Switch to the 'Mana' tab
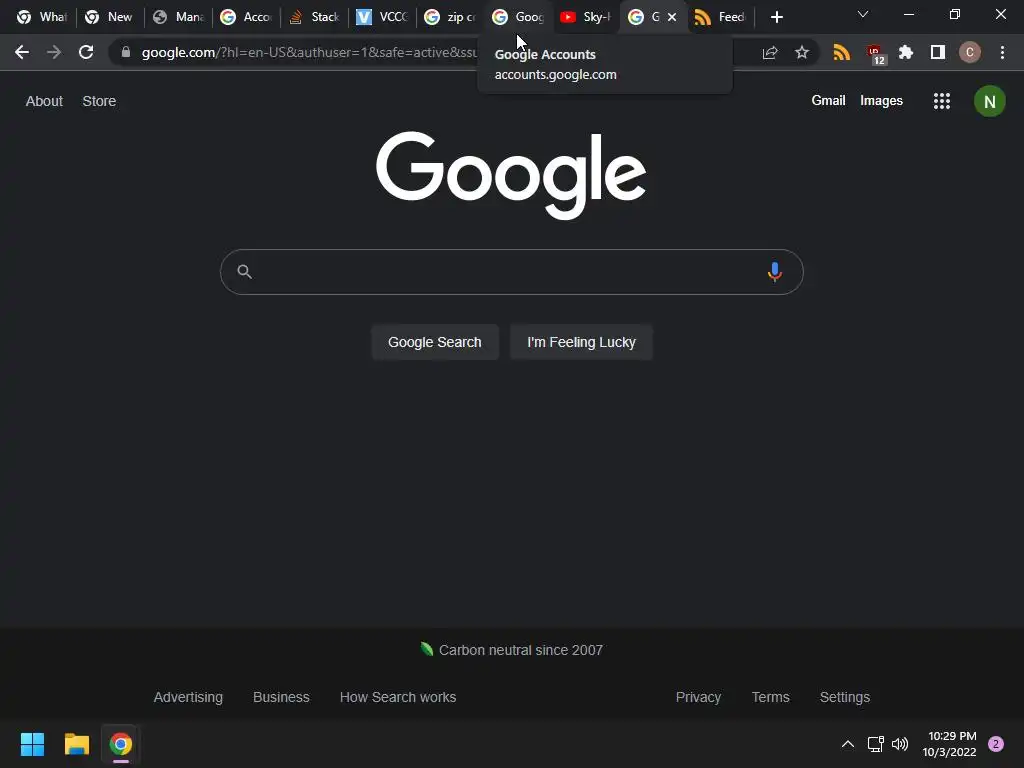1024x768 pixels. 178,17
